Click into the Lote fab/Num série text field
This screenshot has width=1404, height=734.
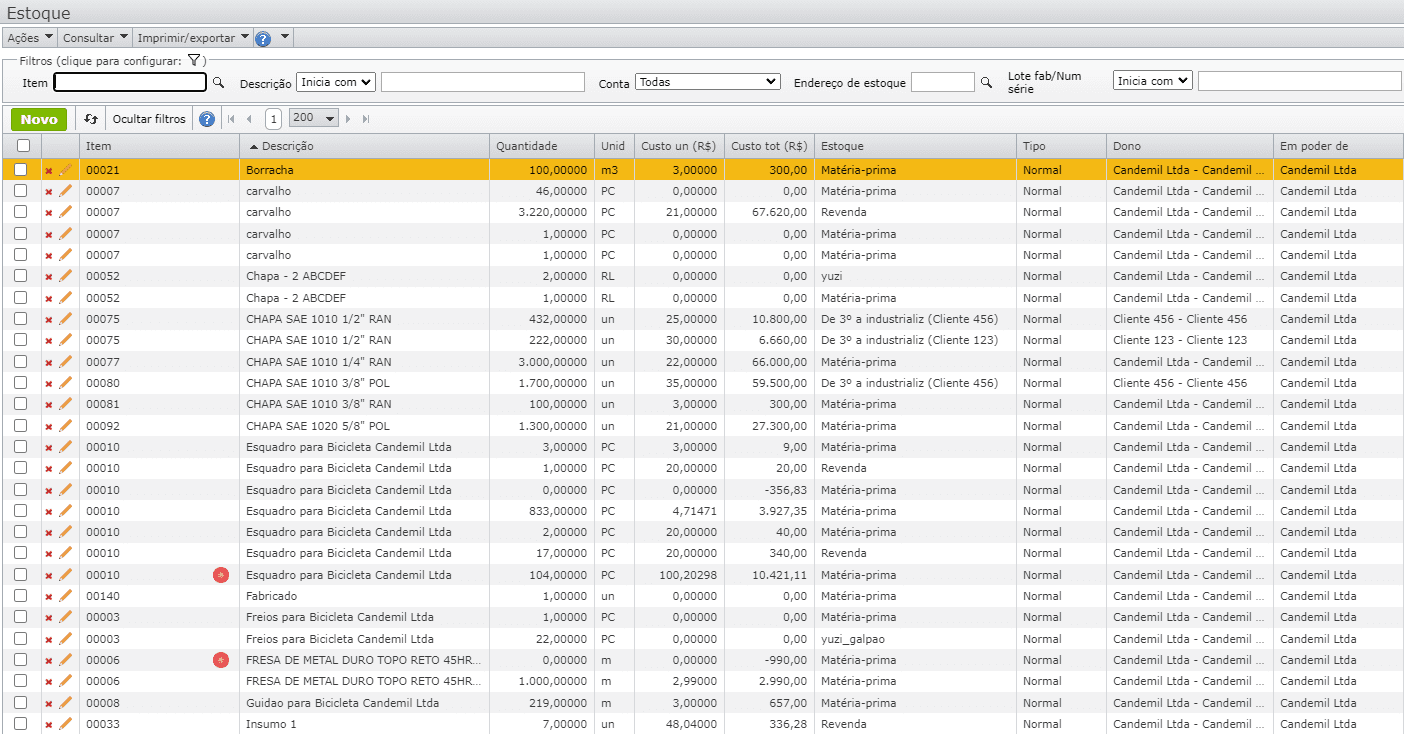point(1299,81)
